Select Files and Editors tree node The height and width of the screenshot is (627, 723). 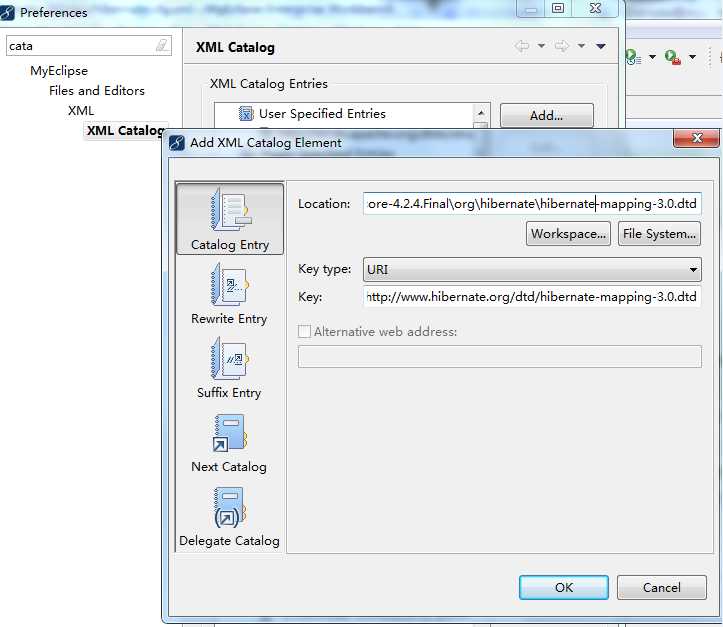[97, 91]
